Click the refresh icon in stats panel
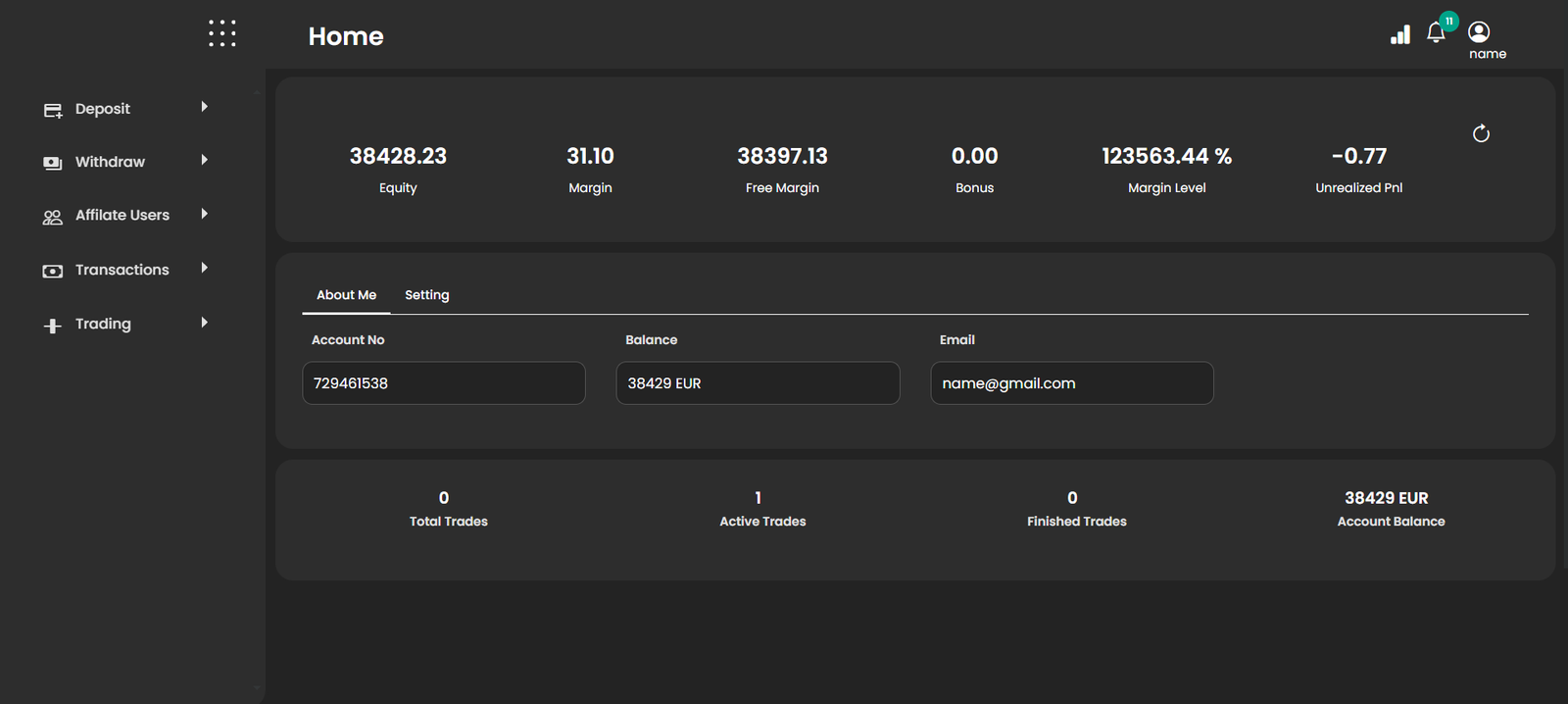This screenshot has height=704, width=1568. (1481, 133)
